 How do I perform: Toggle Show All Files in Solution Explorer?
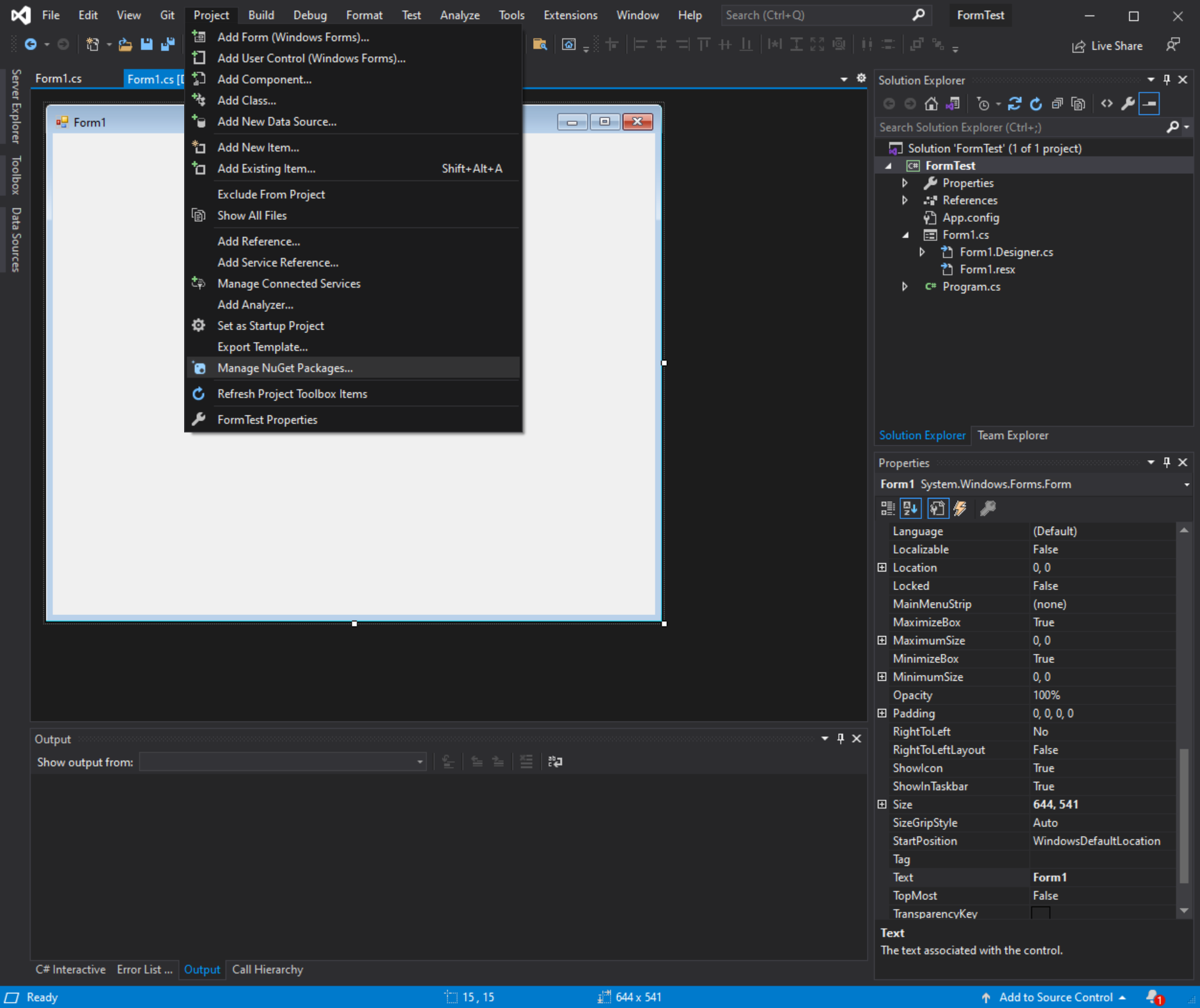click(x=1078, y=104)
